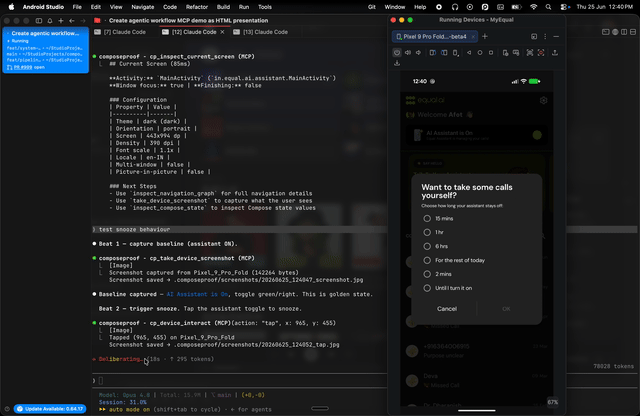This screenshot has height=416, width=640.
Task: Open the notifications bell
Action: click(x=50, y=20)
